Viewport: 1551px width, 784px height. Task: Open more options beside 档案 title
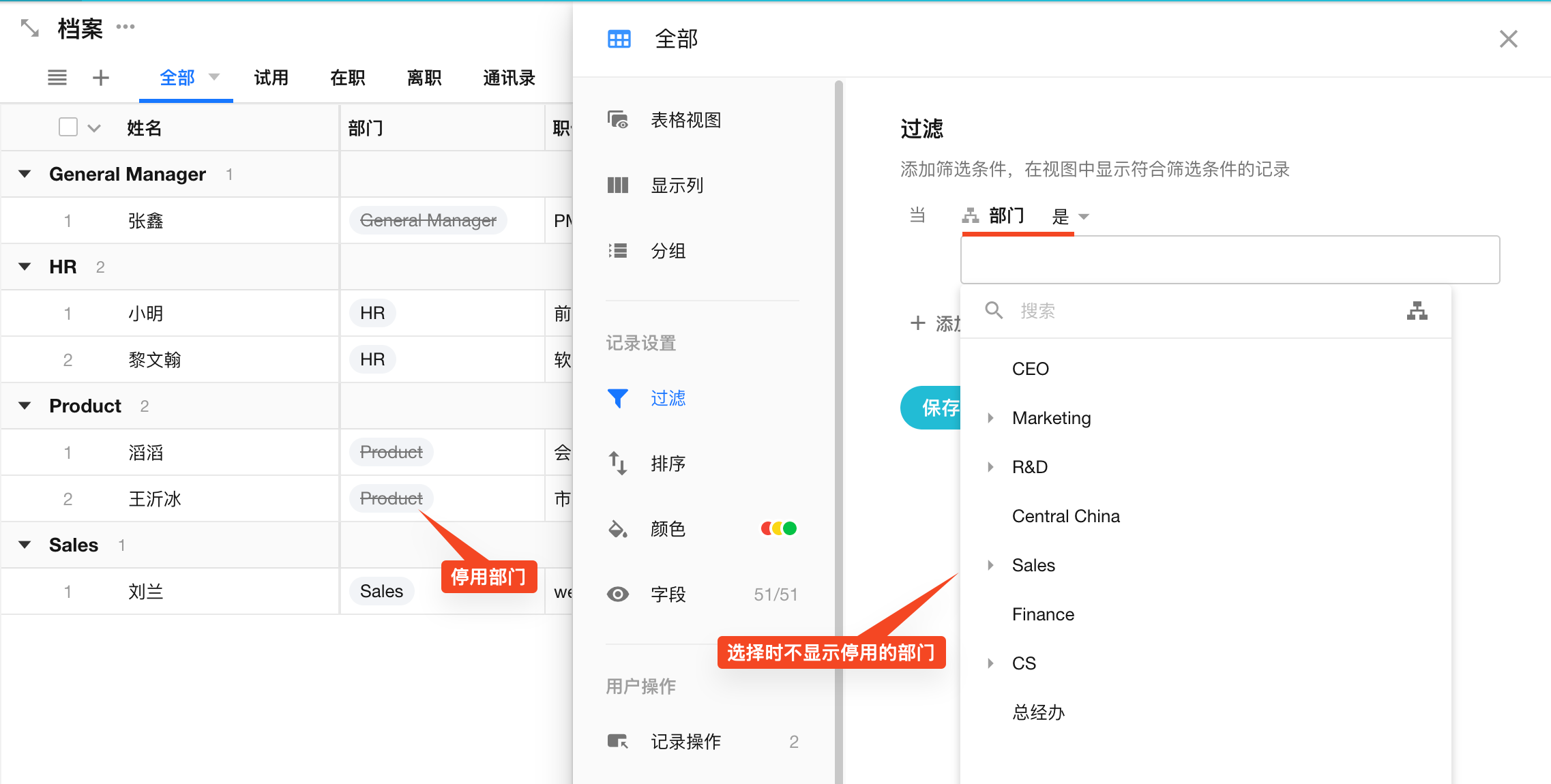pyautogui.click(x=125, y=27)
